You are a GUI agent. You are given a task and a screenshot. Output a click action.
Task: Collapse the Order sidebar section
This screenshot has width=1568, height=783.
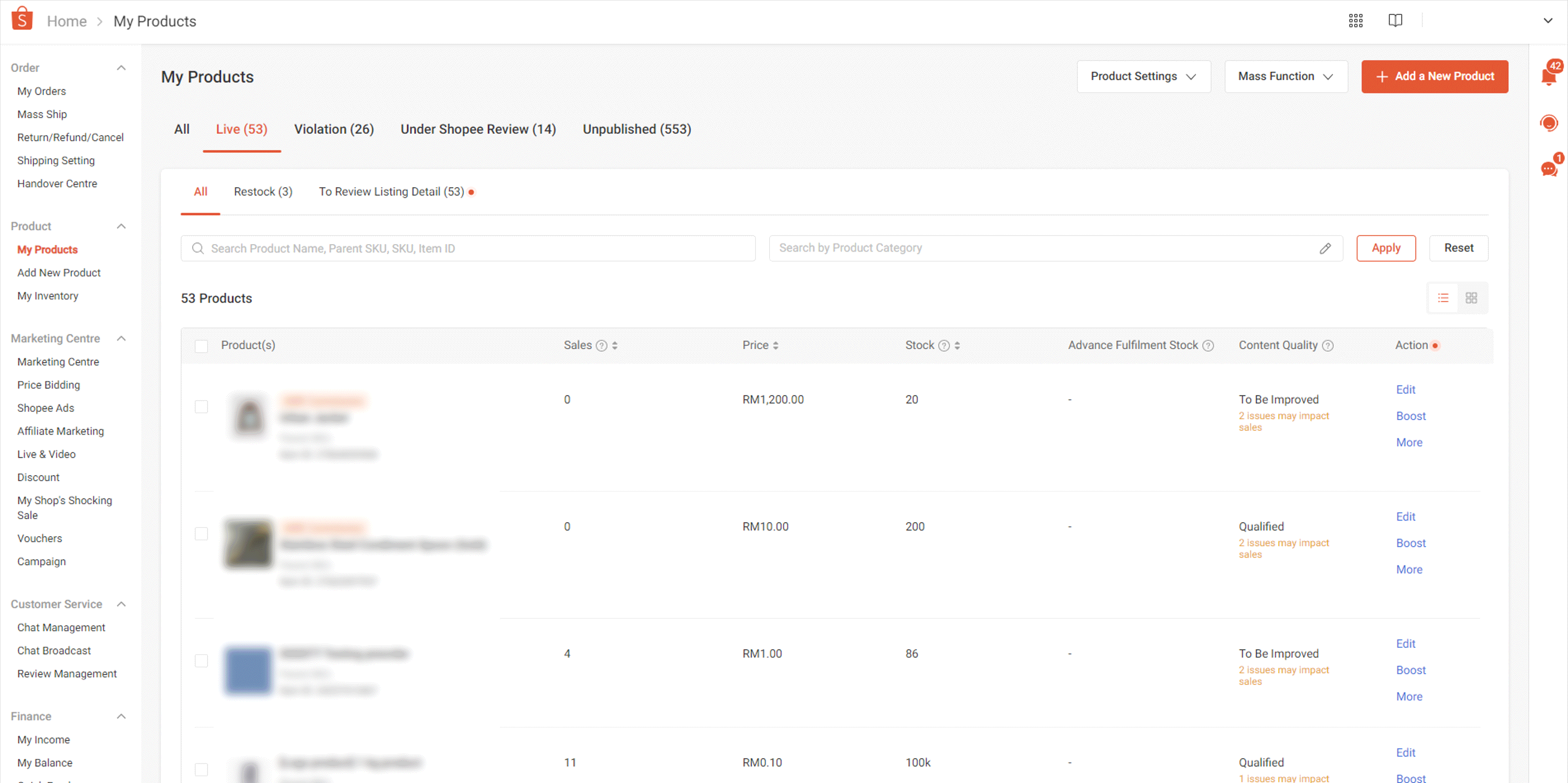point(121,68)
